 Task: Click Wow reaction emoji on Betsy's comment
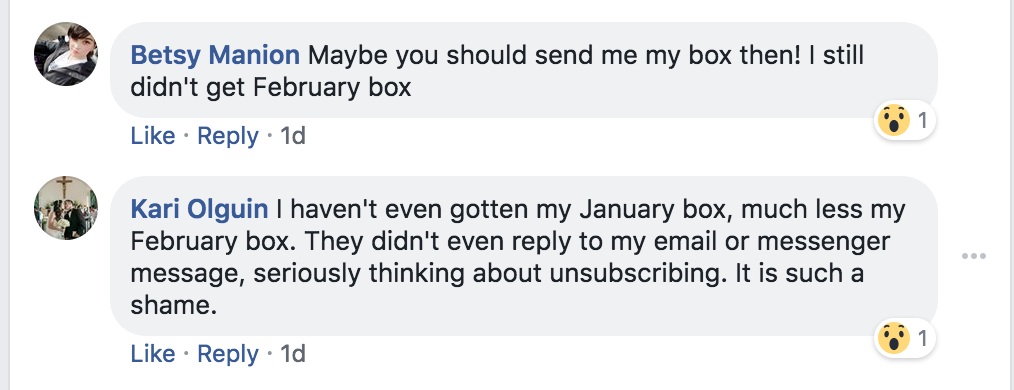coord(894,120)
